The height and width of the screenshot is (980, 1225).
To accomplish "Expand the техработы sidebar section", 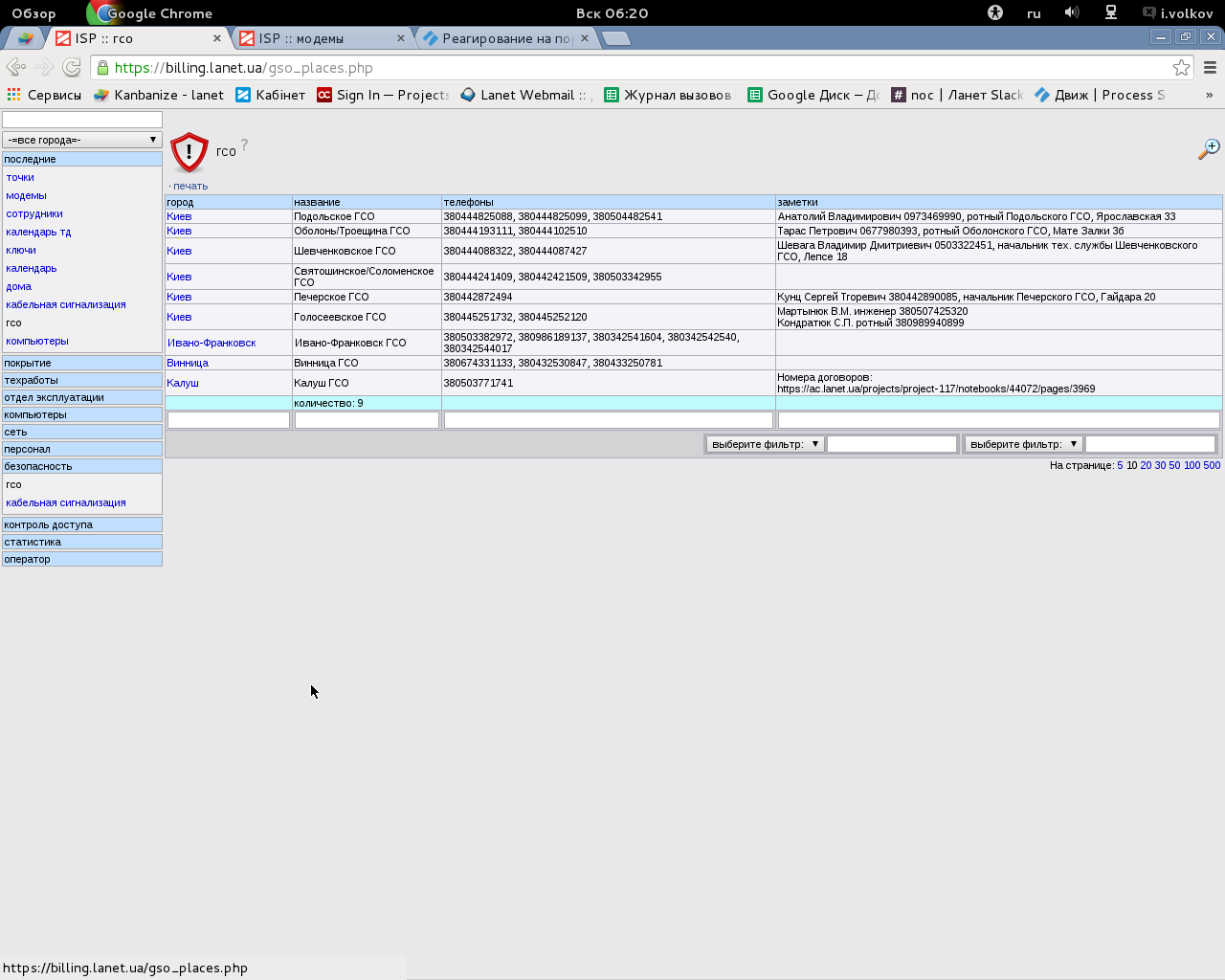I will [x=82, y=380].
